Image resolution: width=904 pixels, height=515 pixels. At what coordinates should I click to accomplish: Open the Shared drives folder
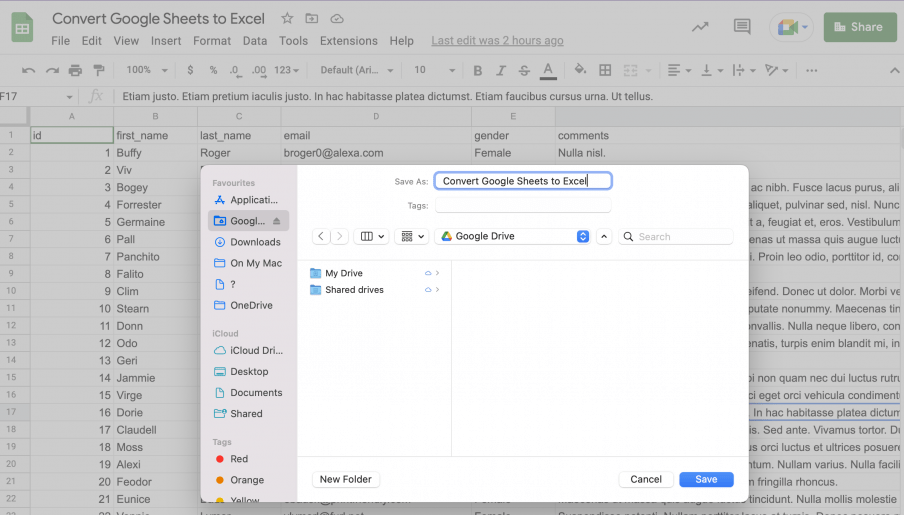374,290
